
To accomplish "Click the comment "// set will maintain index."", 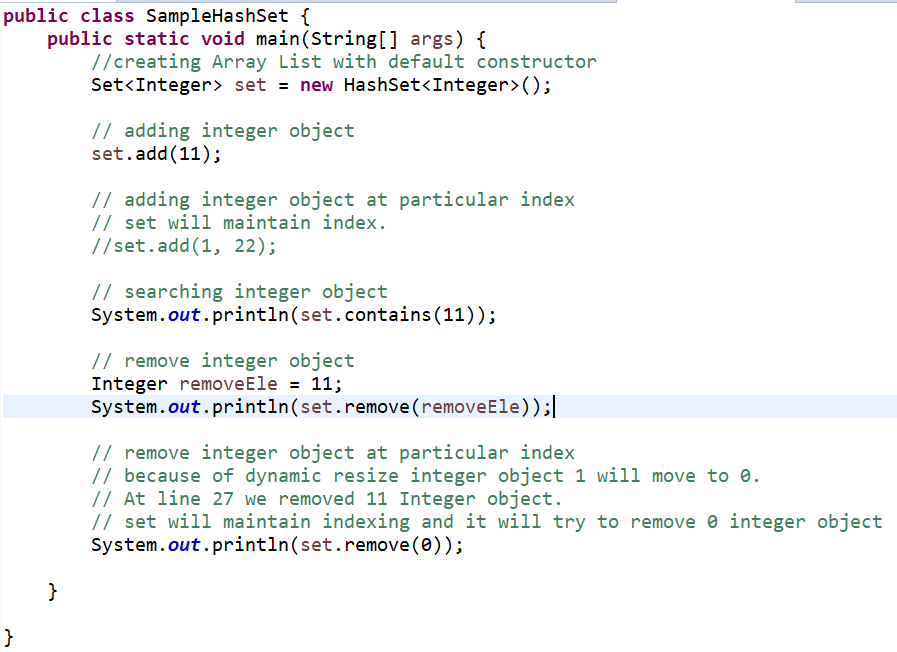I will (239, 222).
